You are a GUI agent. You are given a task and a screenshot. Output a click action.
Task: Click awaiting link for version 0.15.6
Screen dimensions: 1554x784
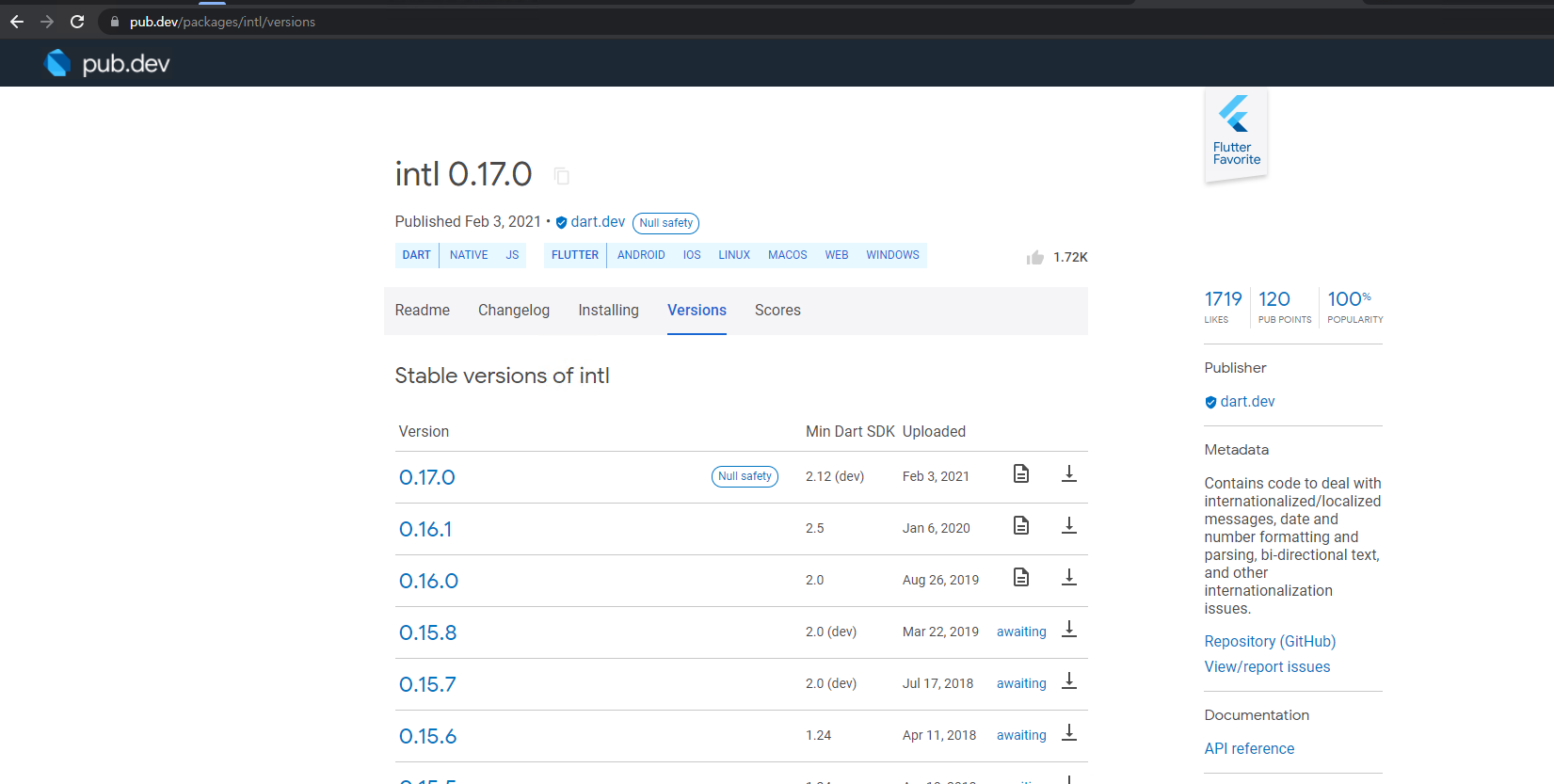1021,735
